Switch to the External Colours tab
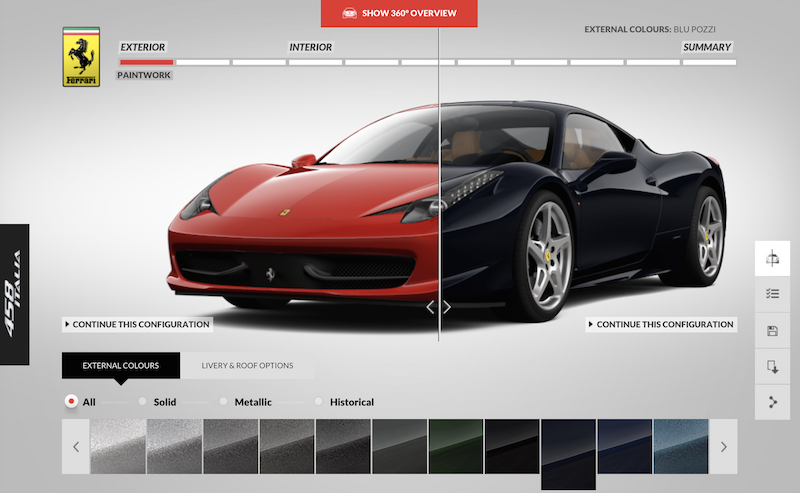Image resolution: width=800 pixels, height=493 pixels. click(x=121, y=365)
